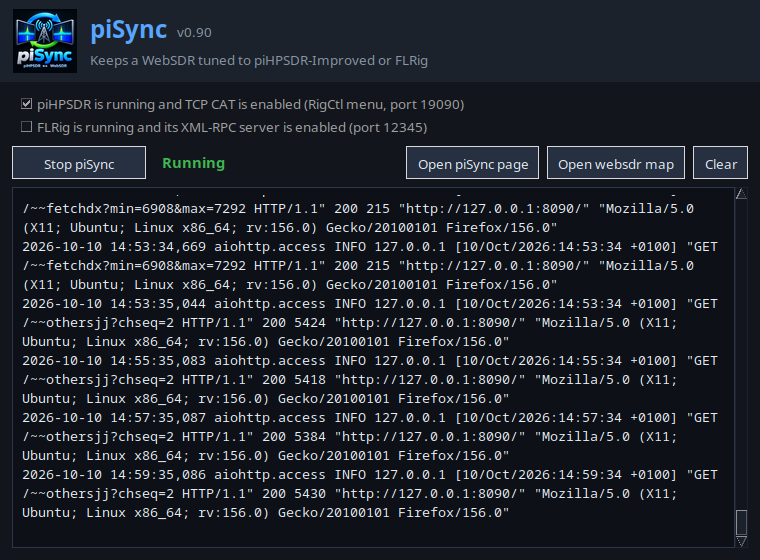Click the log scrollbar up arrow

741,194
